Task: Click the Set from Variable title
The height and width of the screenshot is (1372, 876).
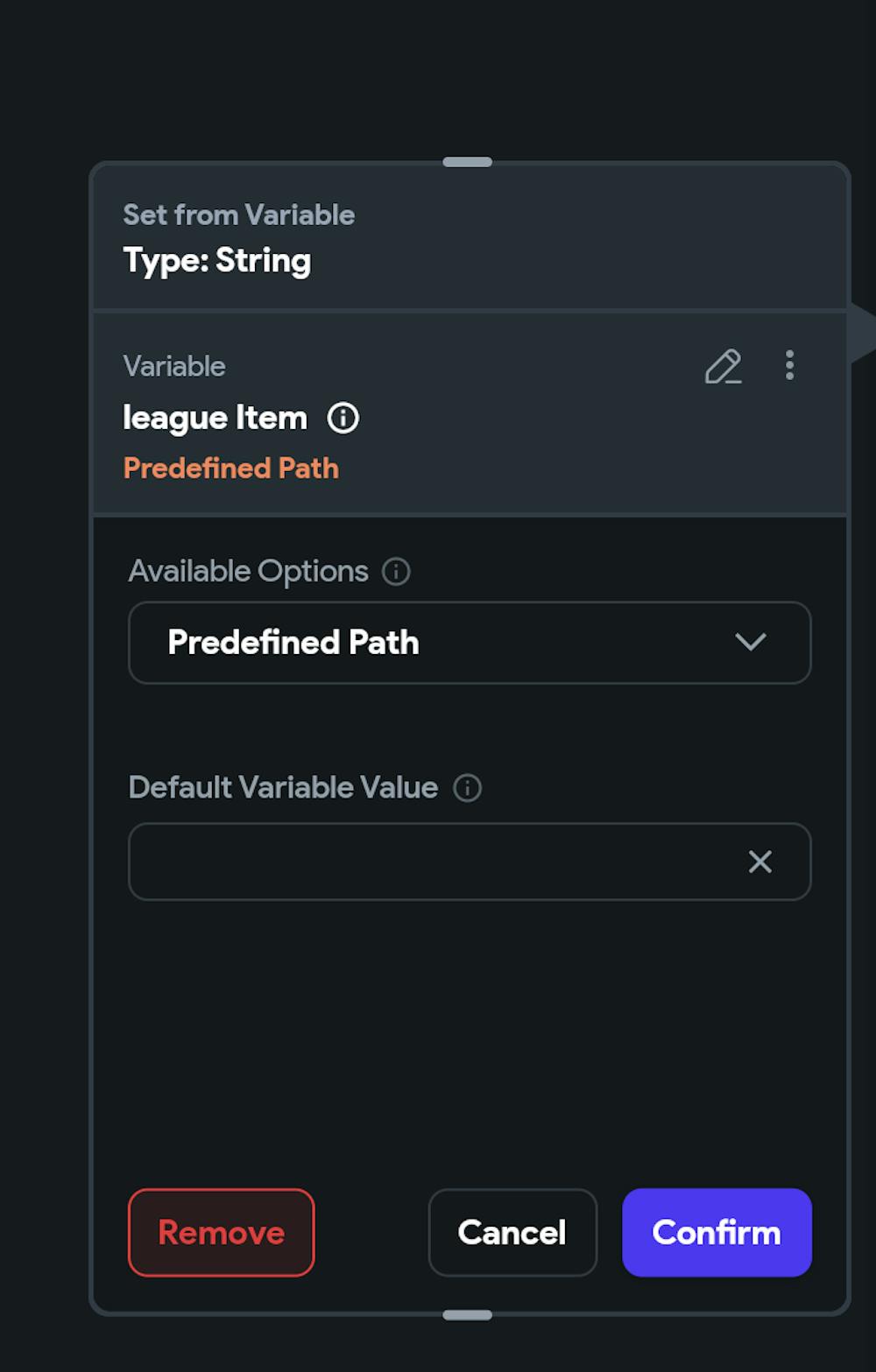Action: (x=238, y=215)
